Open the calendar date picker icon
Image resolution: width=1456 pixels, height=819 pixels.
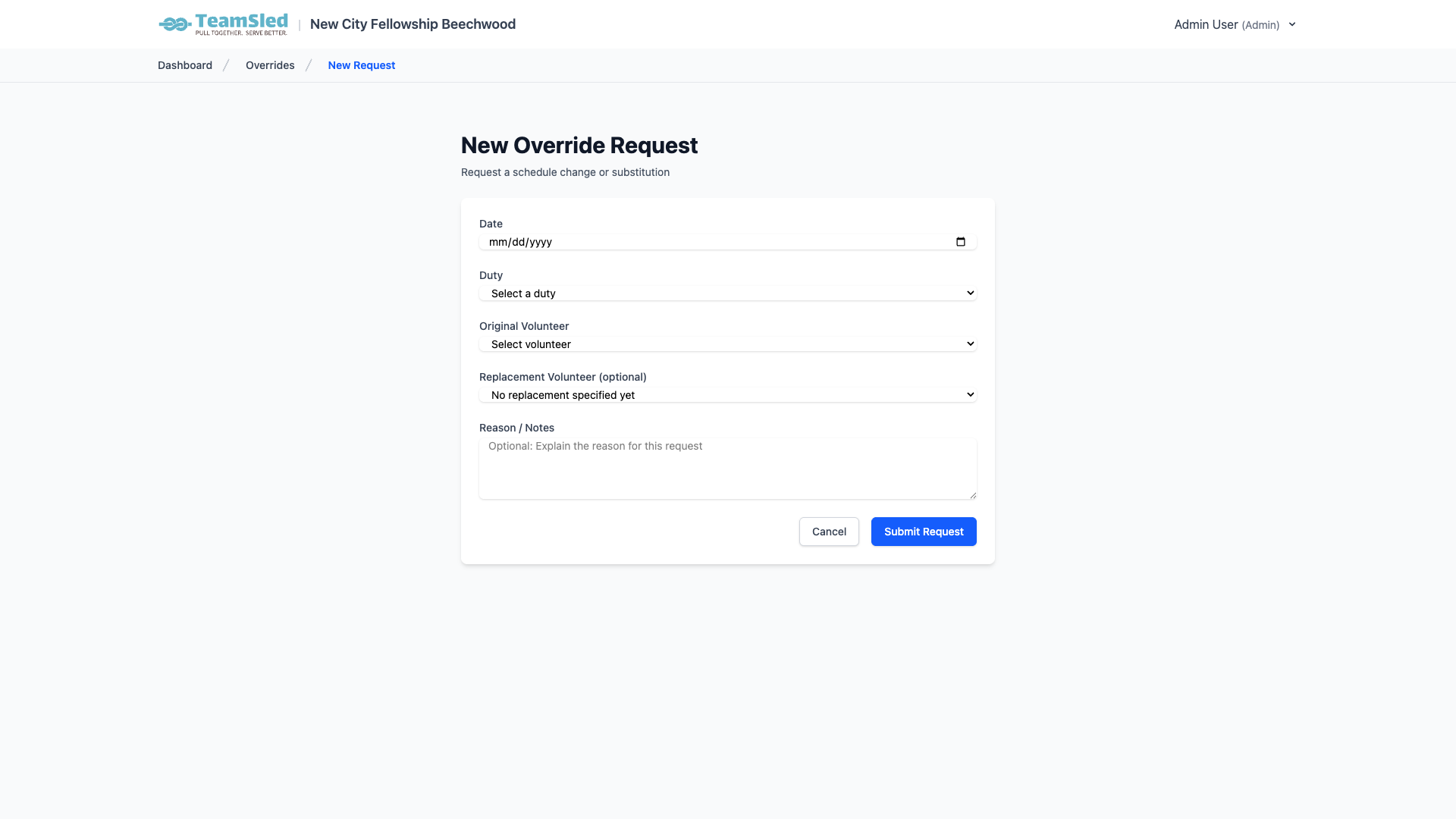click(961, 242)
